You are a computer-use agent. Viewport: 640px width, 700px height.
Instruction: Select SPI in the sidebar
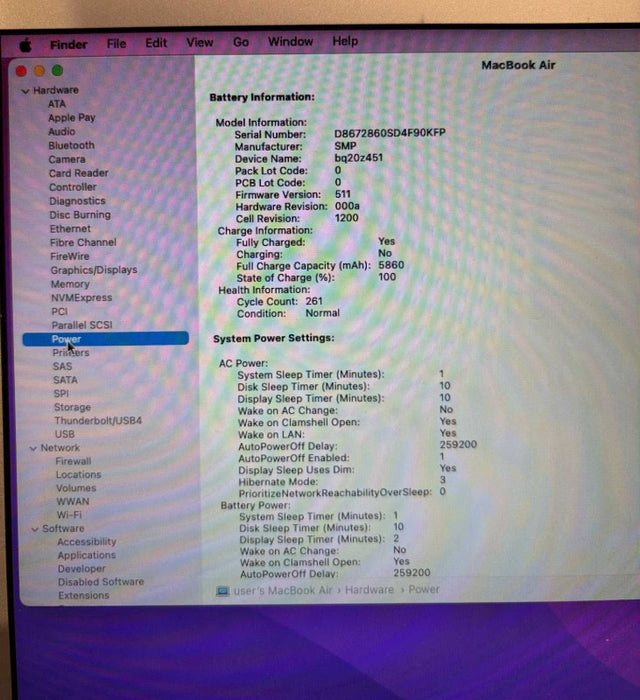point(61,394)
